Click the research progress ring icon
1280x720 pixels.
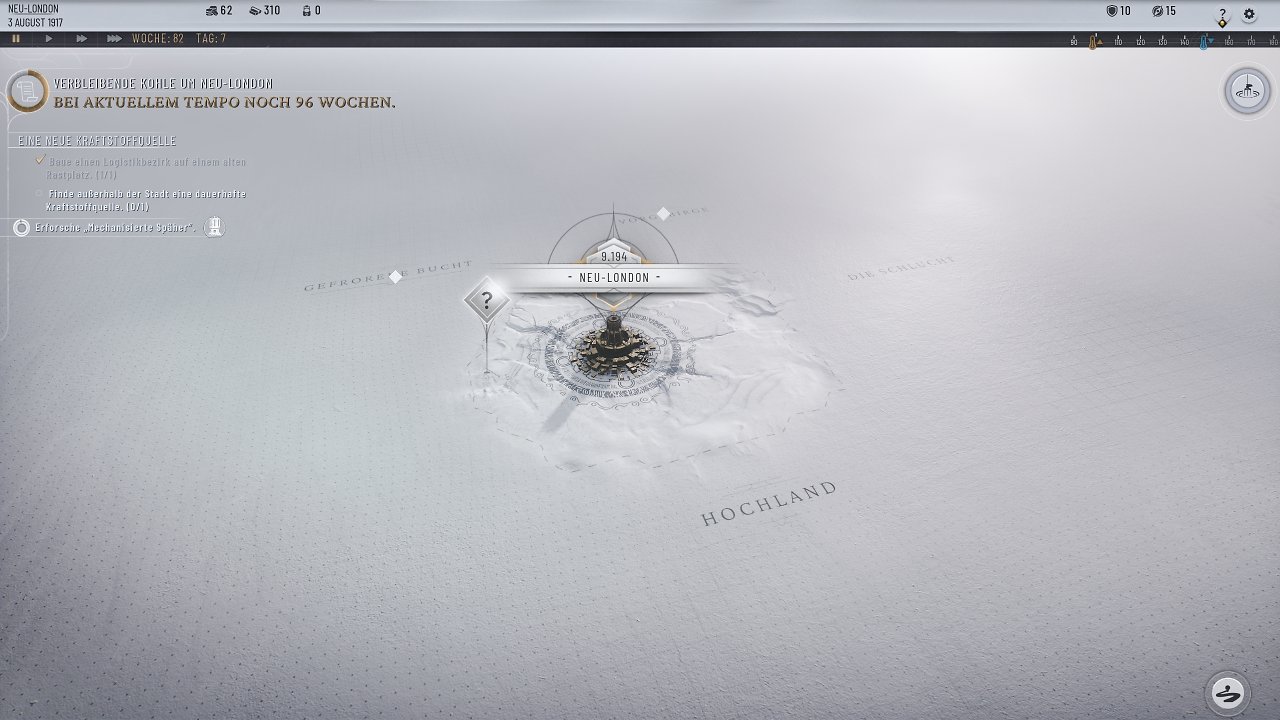(21, 228)
